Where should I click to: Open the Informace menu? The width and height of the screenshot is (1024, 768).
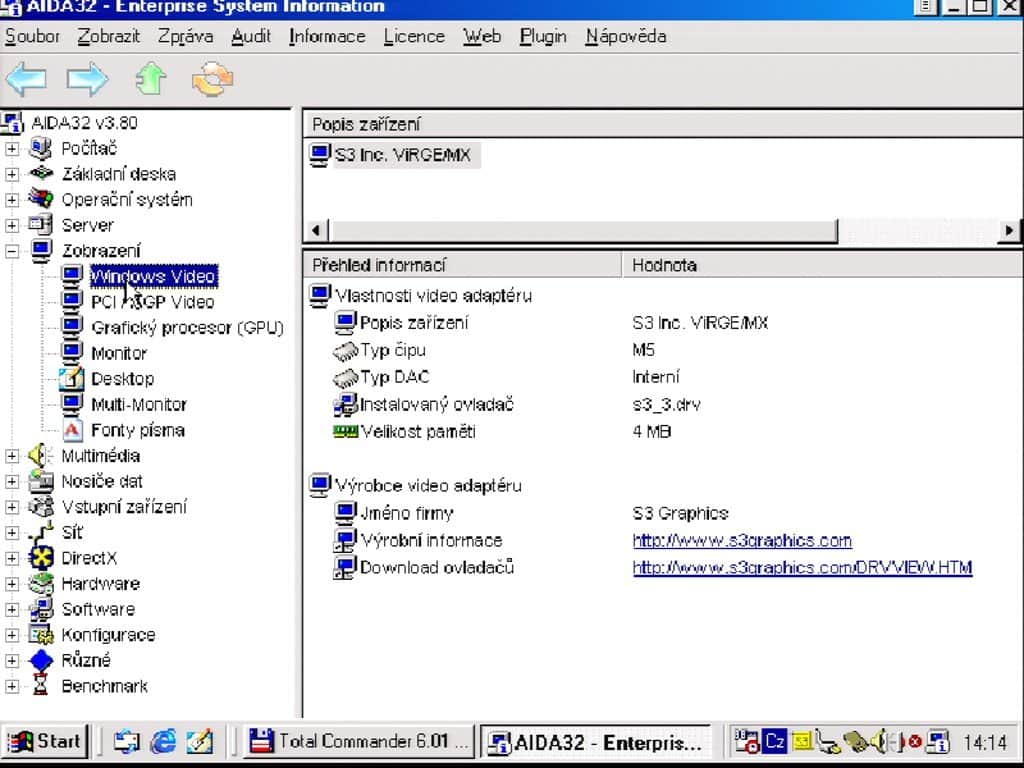(327, 36)
